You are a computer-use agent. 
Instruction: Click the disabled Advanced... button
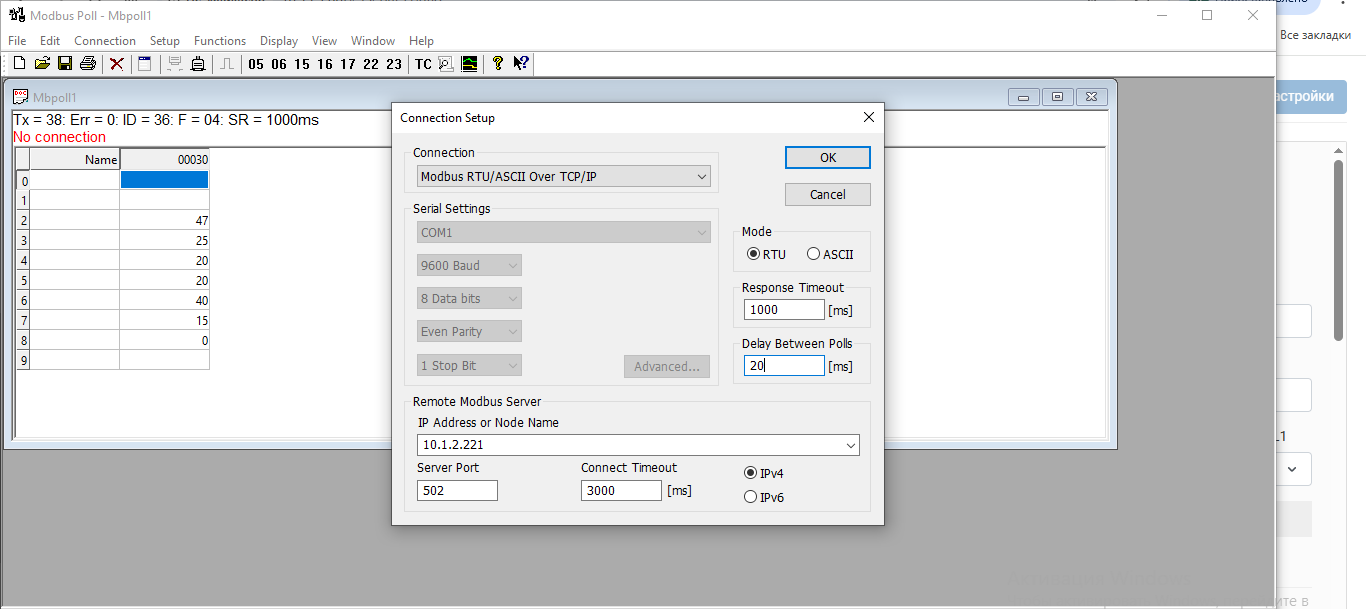click(x=667, y=366)
